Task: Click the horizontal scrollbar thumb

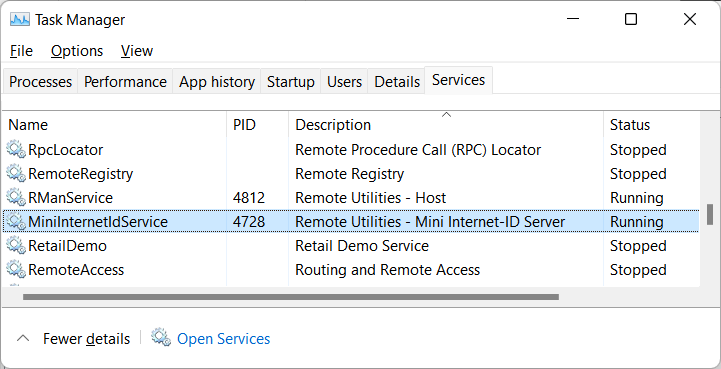Action: click(x=291, y=297)
